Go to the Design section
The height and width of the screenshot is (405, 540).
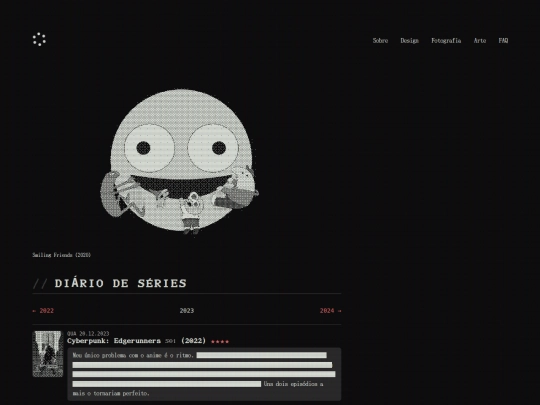click(409, 41)
